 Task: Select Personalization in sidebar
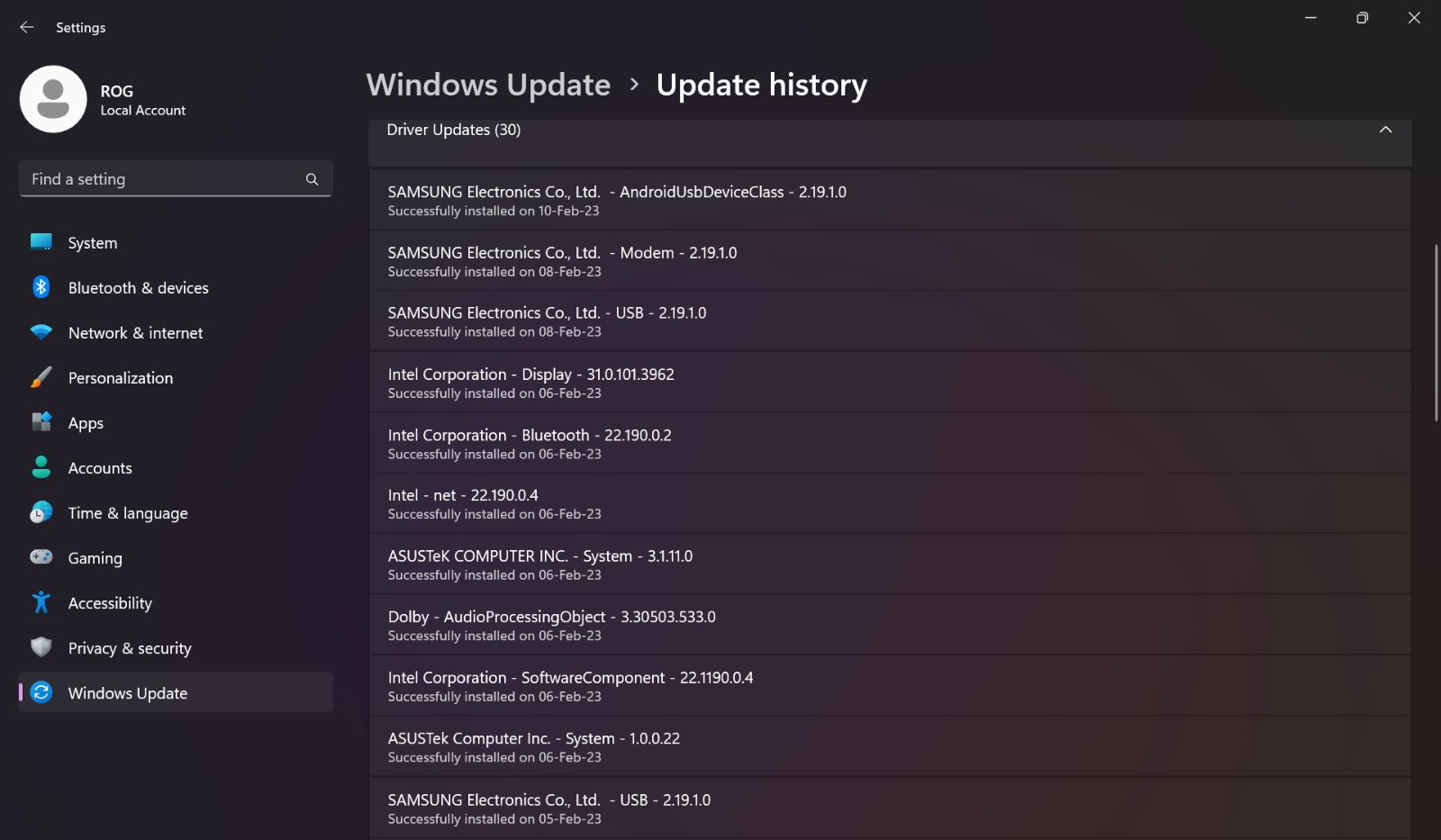point(176,377)
